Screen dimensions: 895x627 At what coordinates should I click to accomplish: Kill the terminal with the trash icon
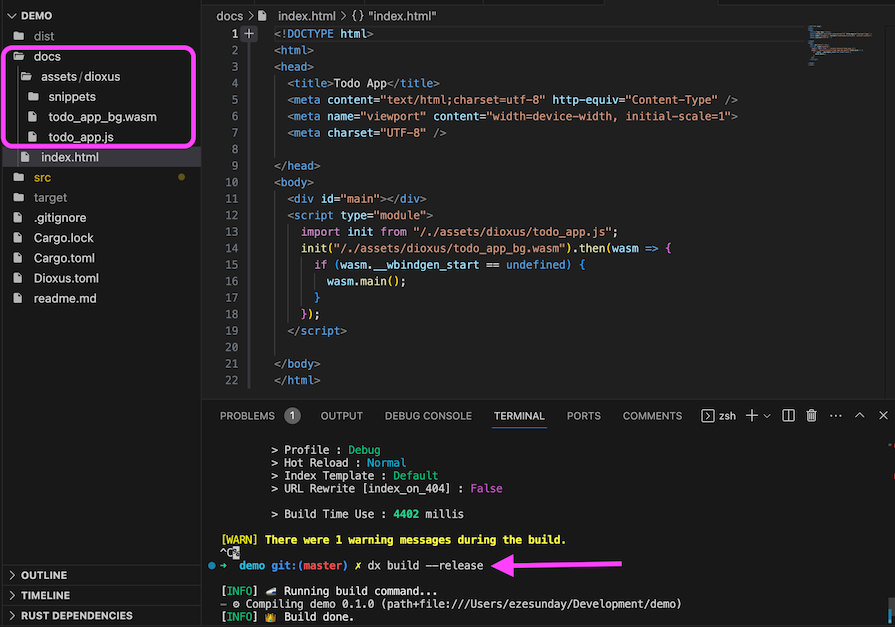pos(811,415)
